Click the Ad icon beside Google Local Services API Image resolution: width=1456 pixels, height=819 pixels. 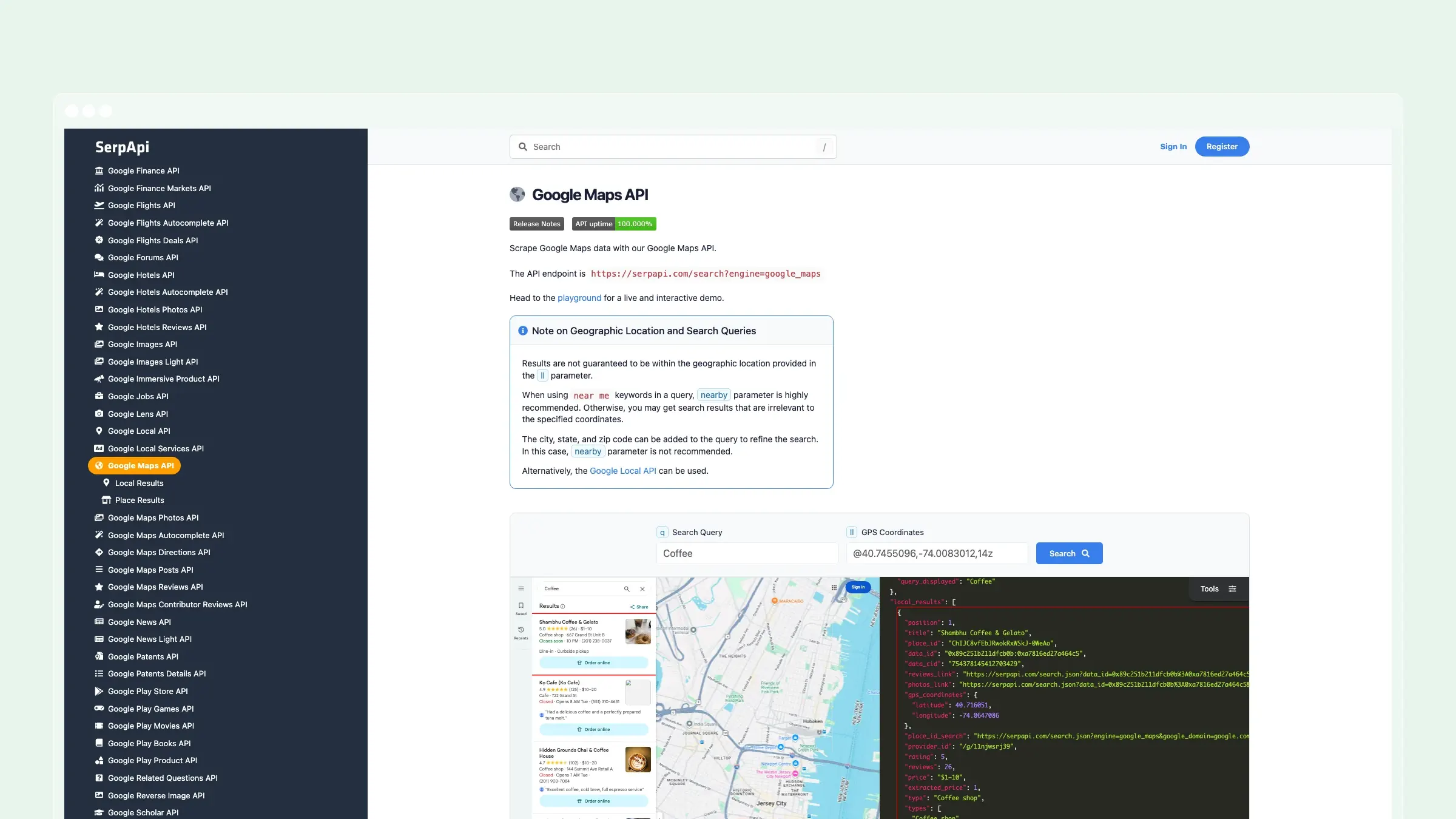tap(99, 448)
